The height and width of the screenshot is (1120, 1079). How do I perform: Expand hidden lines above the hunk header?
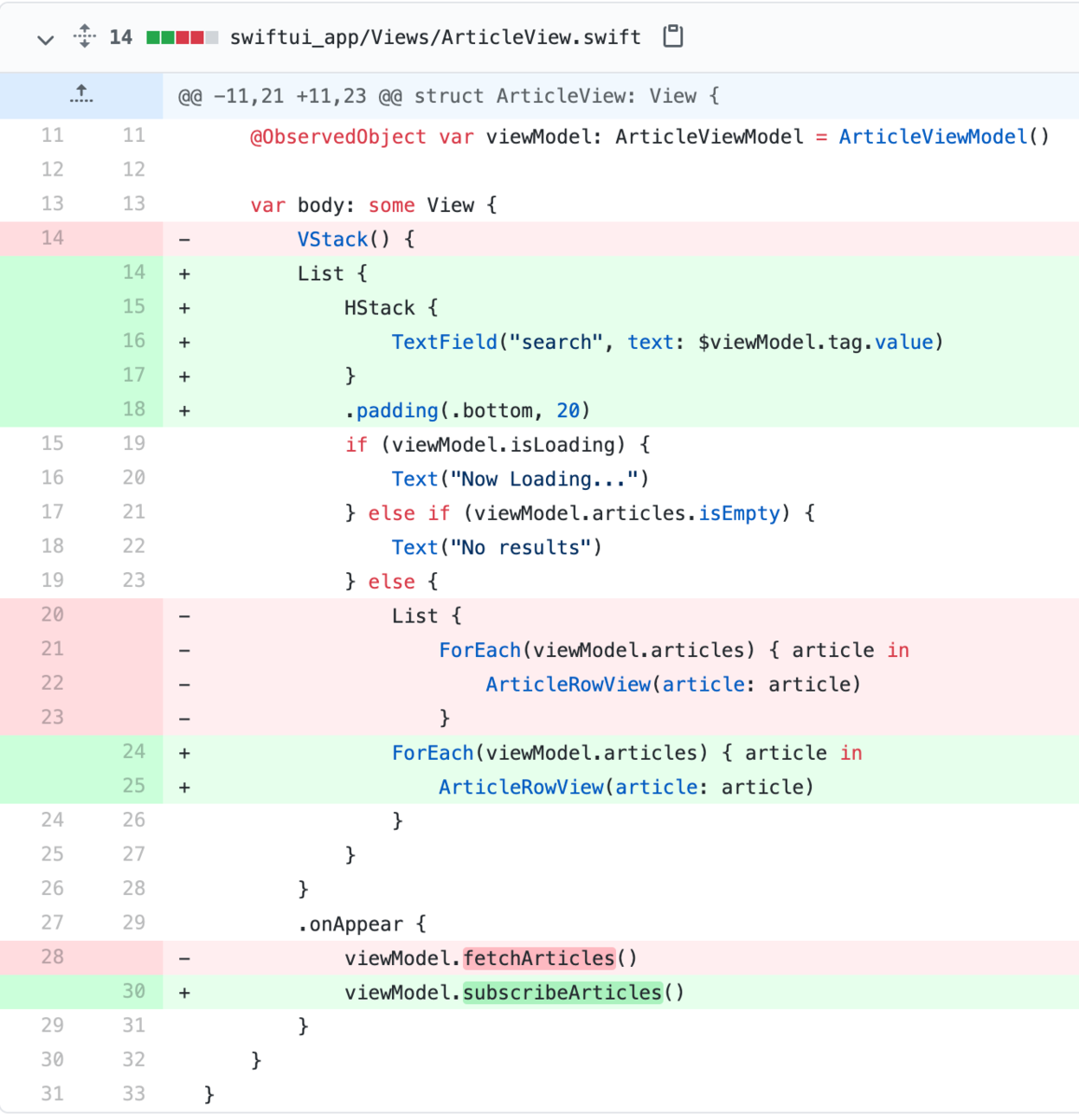coord(81,95)
